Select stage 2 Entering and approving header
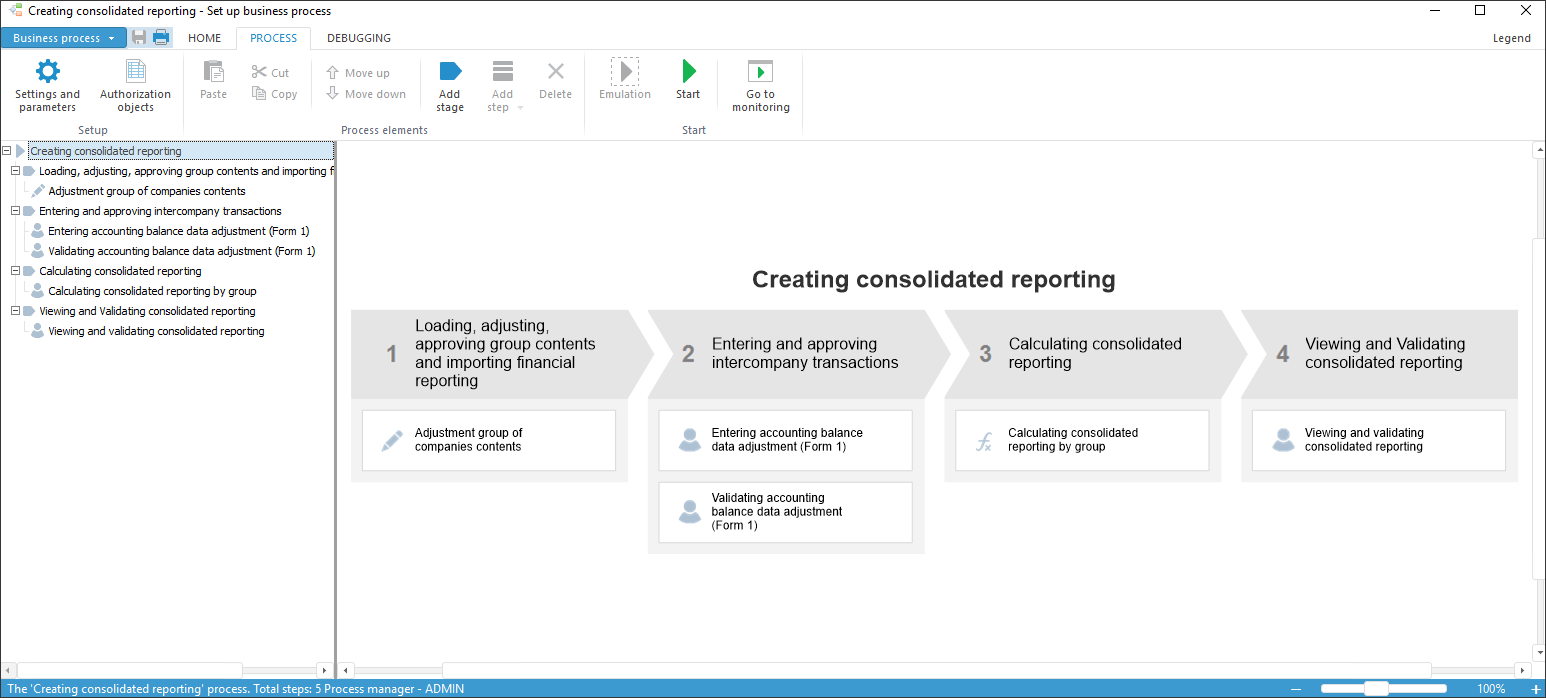The height and width of the screenshot is (698, 1546). (798, 354)
